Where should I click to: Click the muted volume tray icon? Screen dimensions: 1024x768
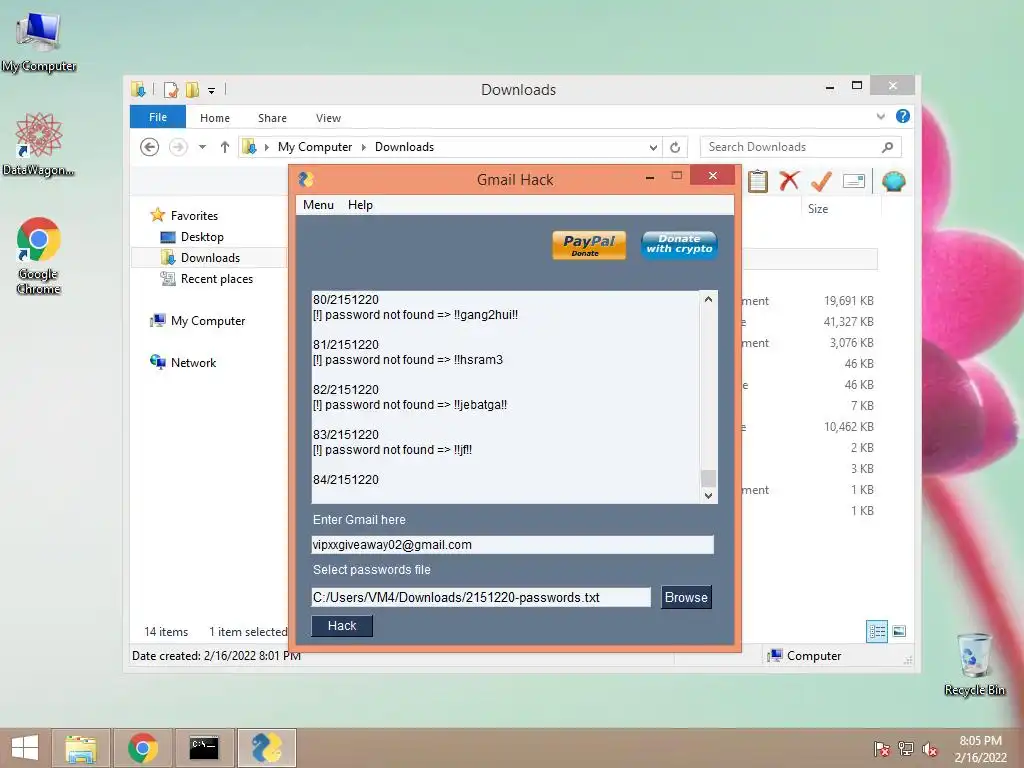click(x=930, y=749)
